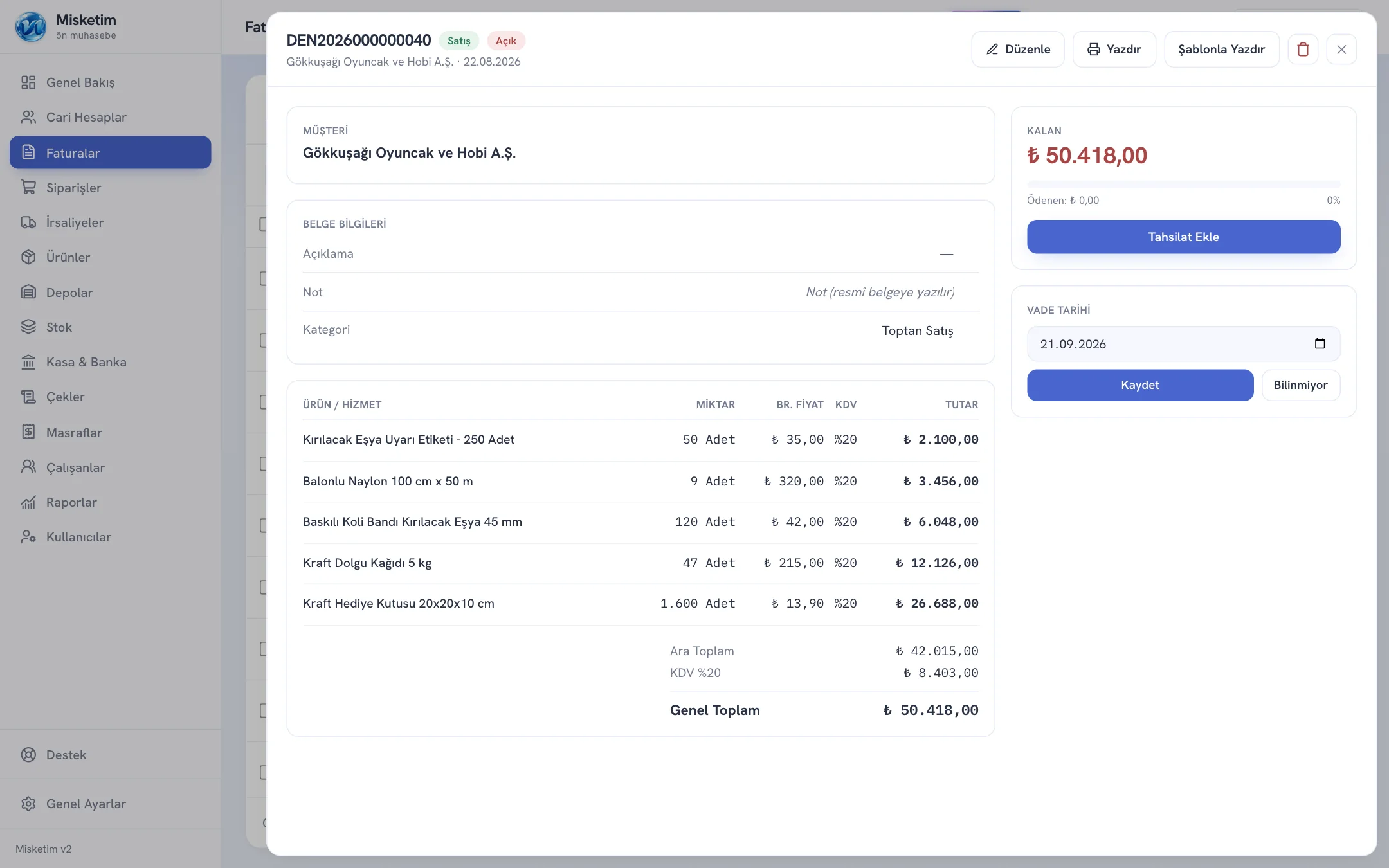Viewport: 1389px width, 868px height.
Task: Click the Depolar warehouse icon
Action: point(28,292)
